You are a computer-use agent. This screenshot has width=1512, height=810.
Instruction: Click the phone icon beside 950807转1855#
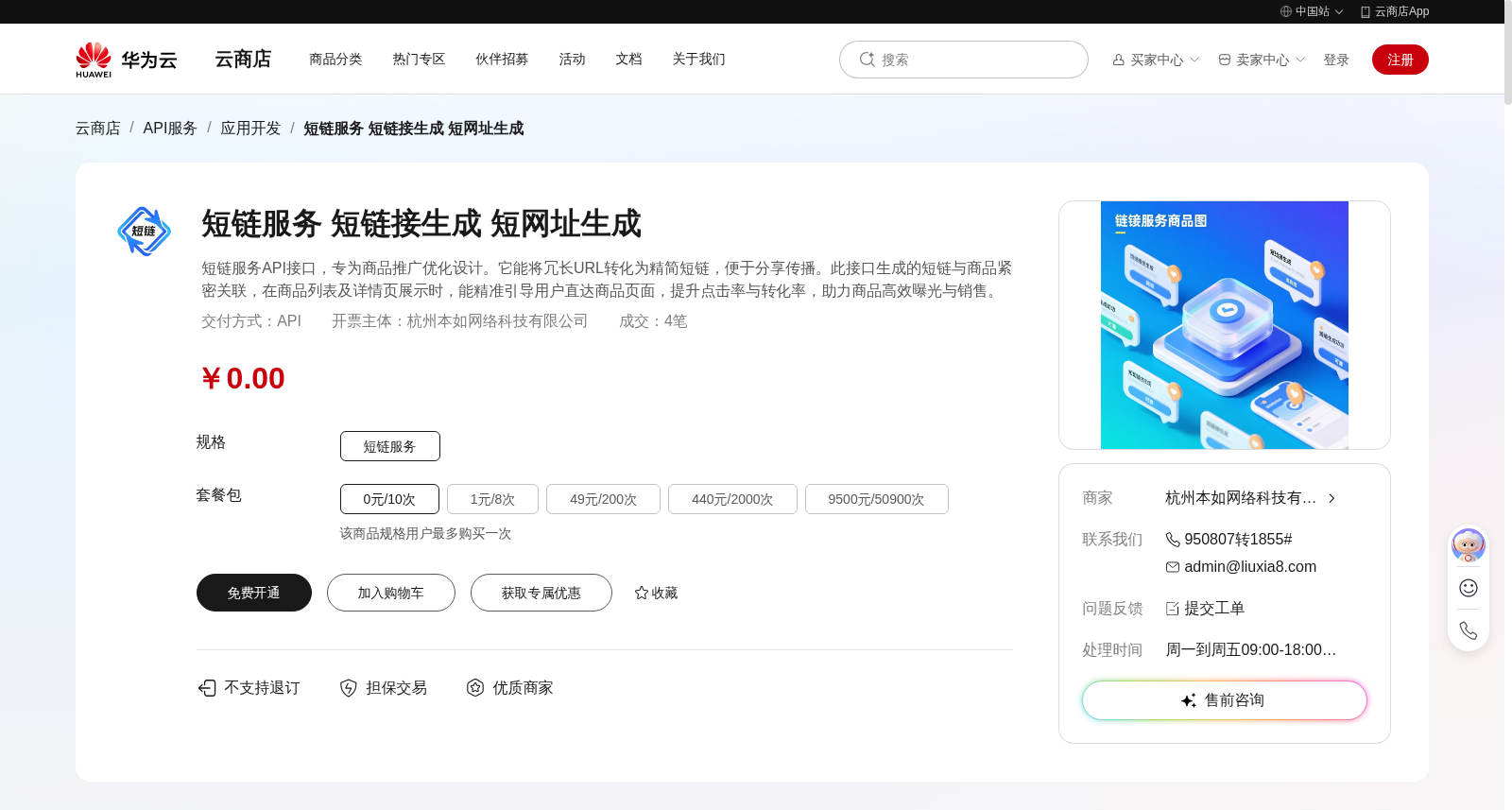[1173, 540]
